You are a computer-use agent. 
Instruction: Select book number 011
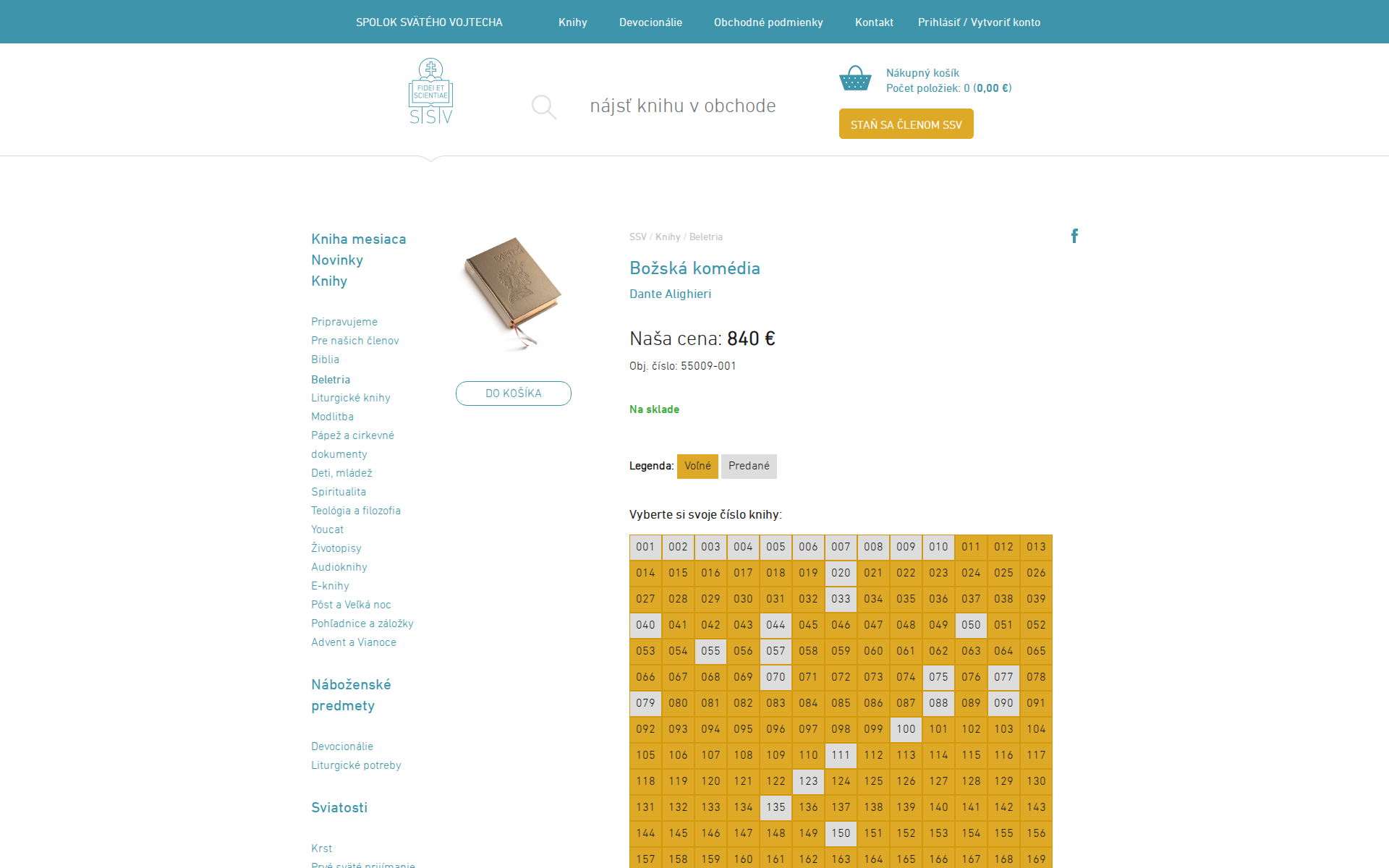(x=971, y=547)
